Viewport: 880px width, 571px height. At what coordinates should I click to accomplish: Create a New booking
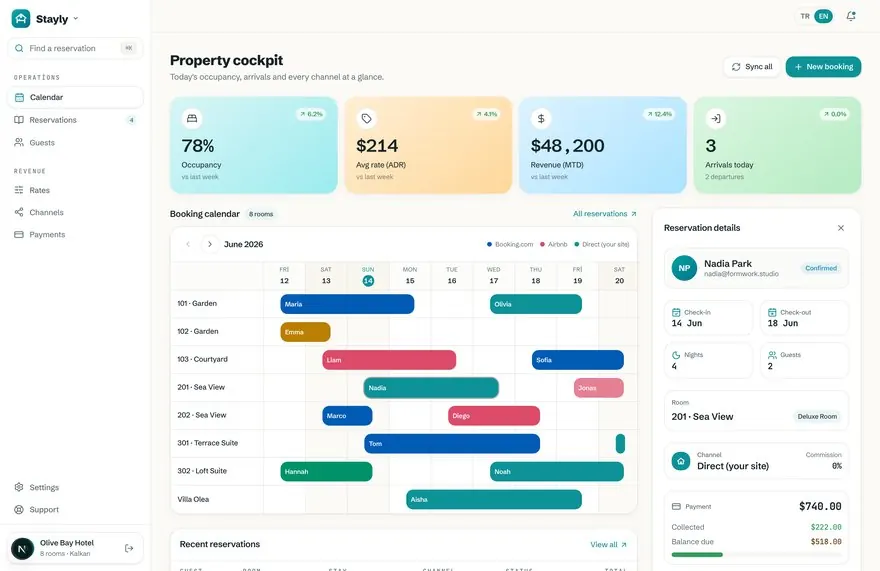tap(823, 67)
